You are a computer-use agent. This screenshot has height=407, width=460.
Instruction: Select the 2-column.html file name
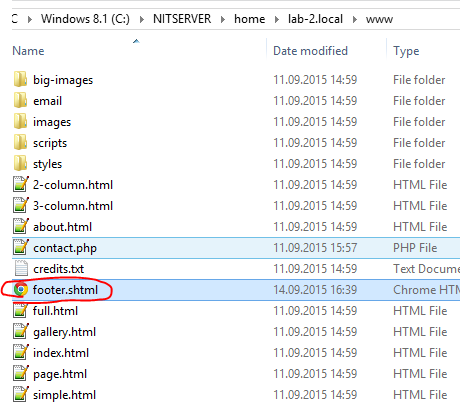click(73, 185)
